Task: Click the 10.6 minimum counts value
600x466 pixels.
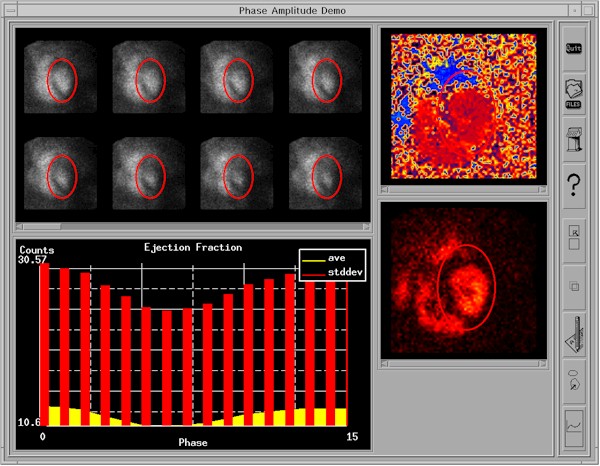Action: click(29, 422)
